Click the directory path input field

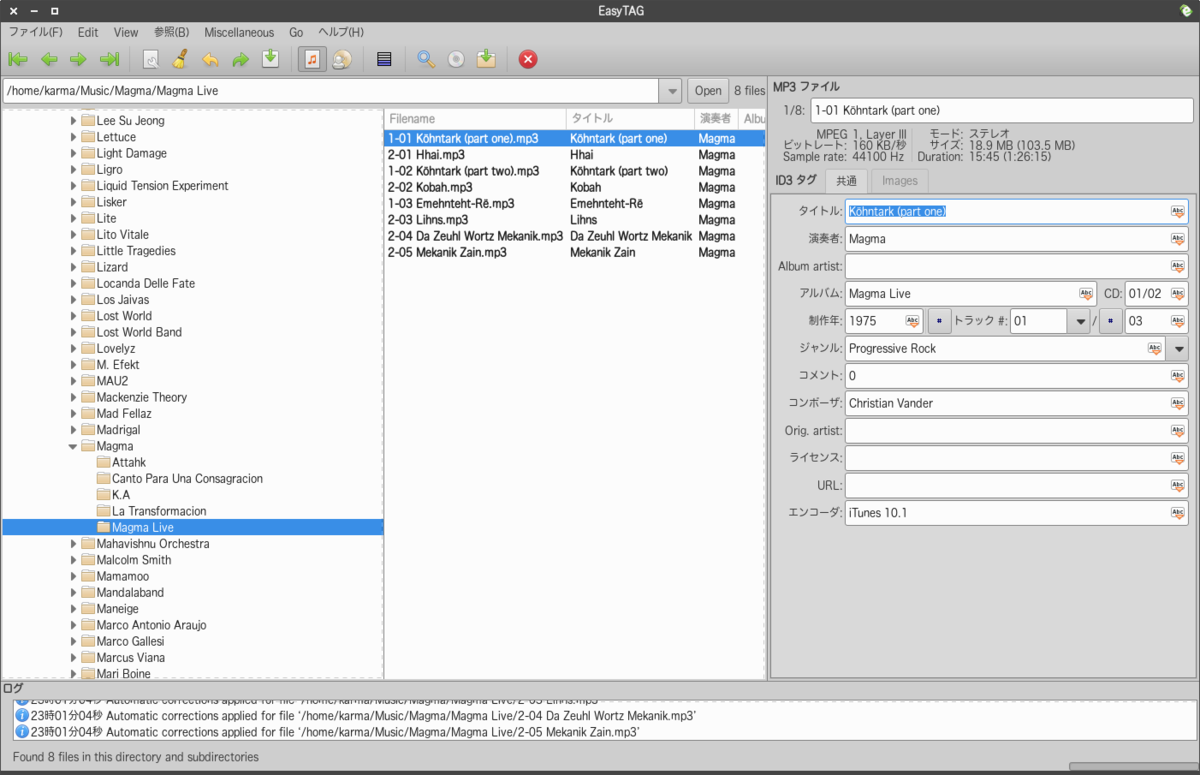point(331,91)
